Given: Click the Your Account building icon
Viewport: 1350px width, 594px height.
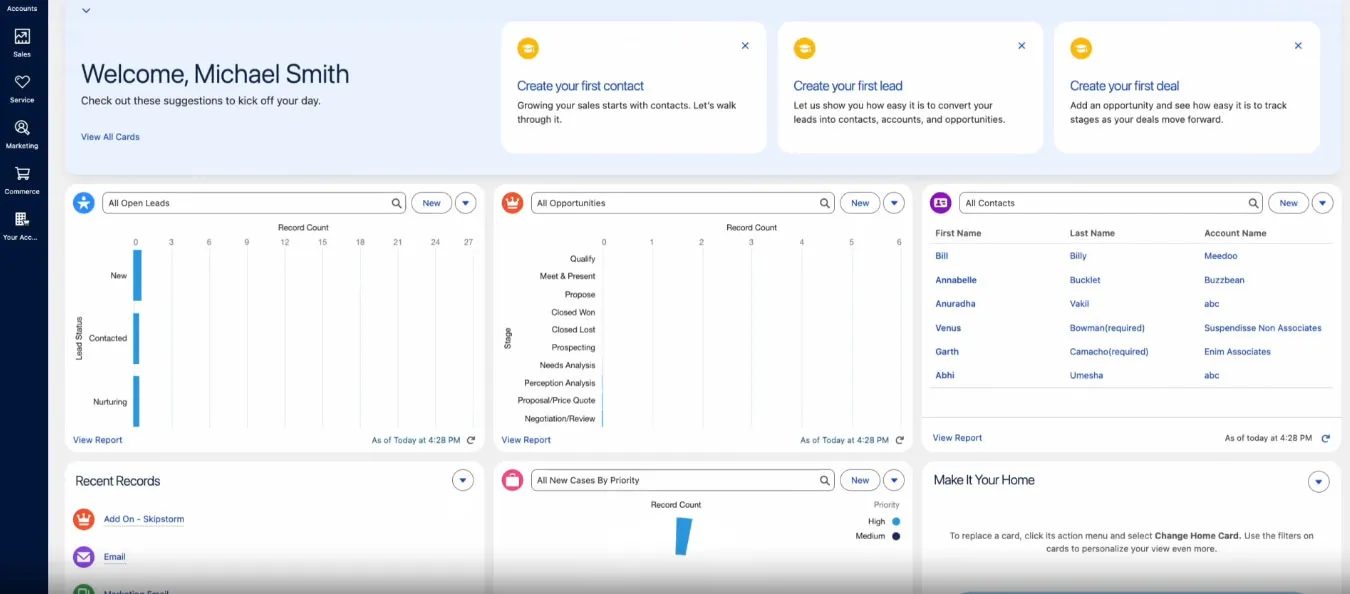Looking at the screenshot, I should pos(22,220).
